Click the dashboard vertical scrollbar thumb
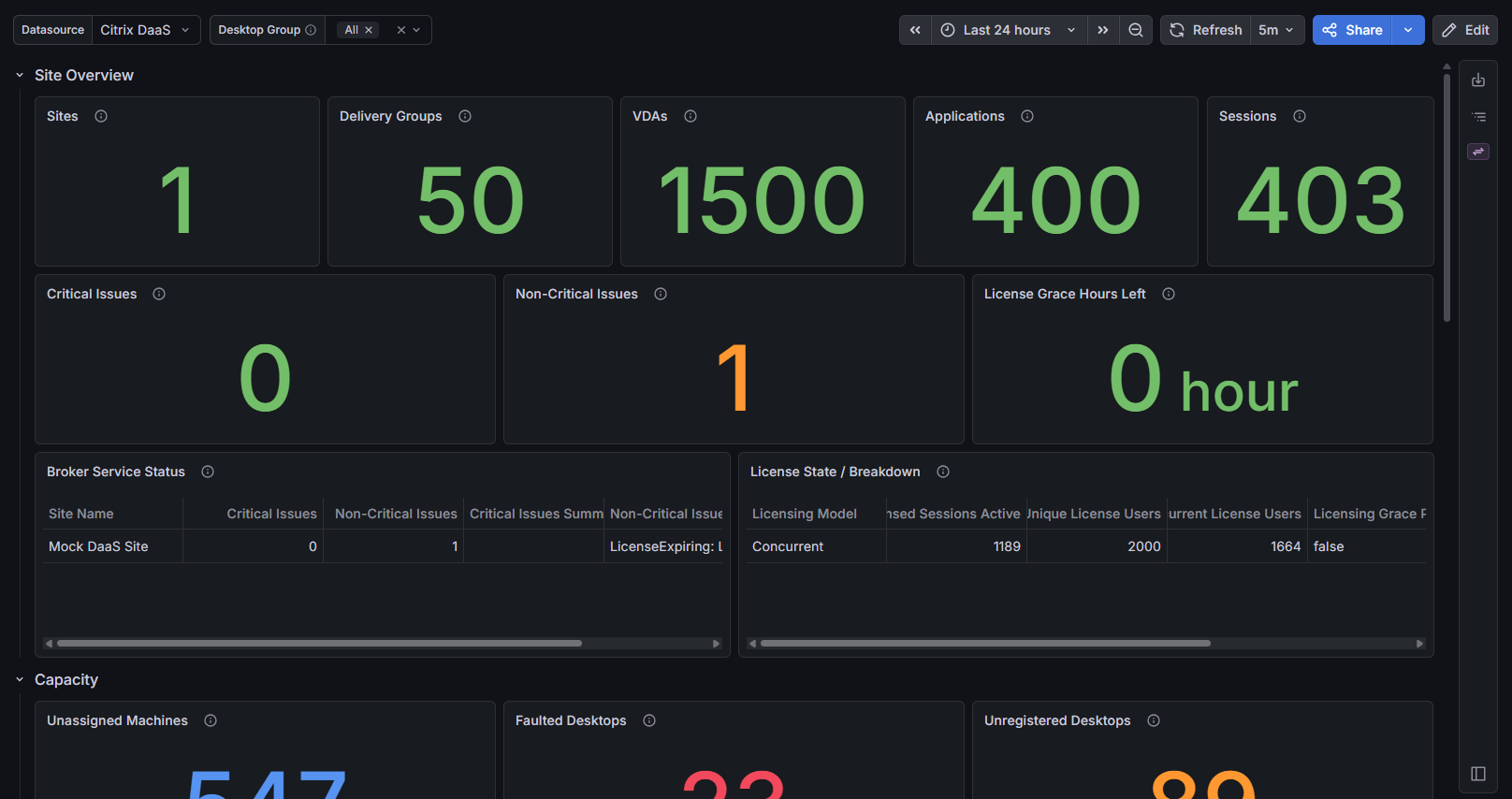 tap(1447, 196)
